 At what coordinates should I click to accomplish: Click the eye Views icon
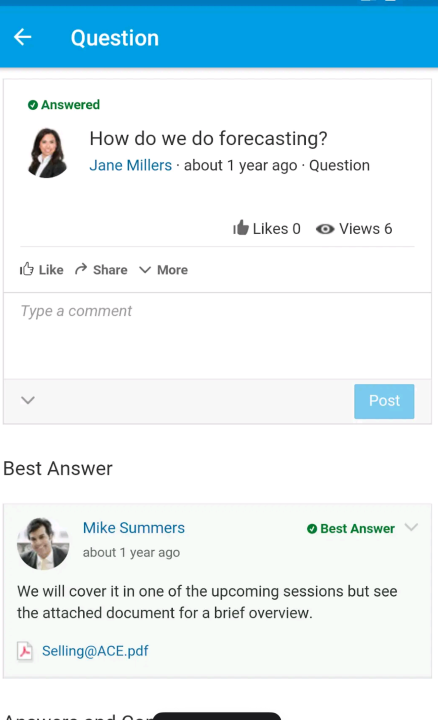(325, 229)
